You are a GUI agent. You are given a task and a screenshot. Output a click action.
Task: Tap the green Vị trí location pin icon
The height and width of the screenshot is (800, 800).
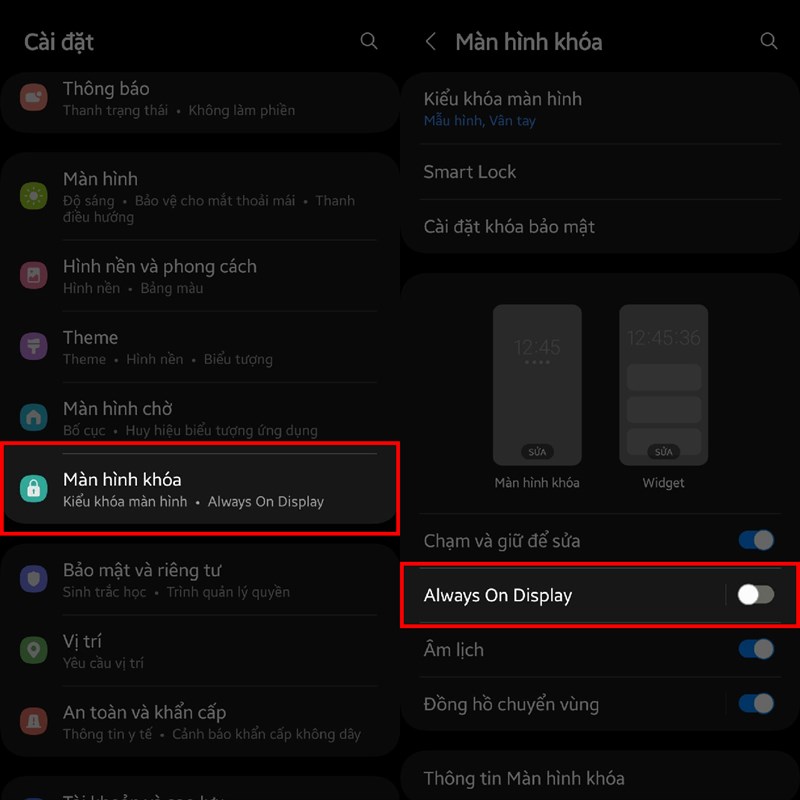tap(34, 650)
